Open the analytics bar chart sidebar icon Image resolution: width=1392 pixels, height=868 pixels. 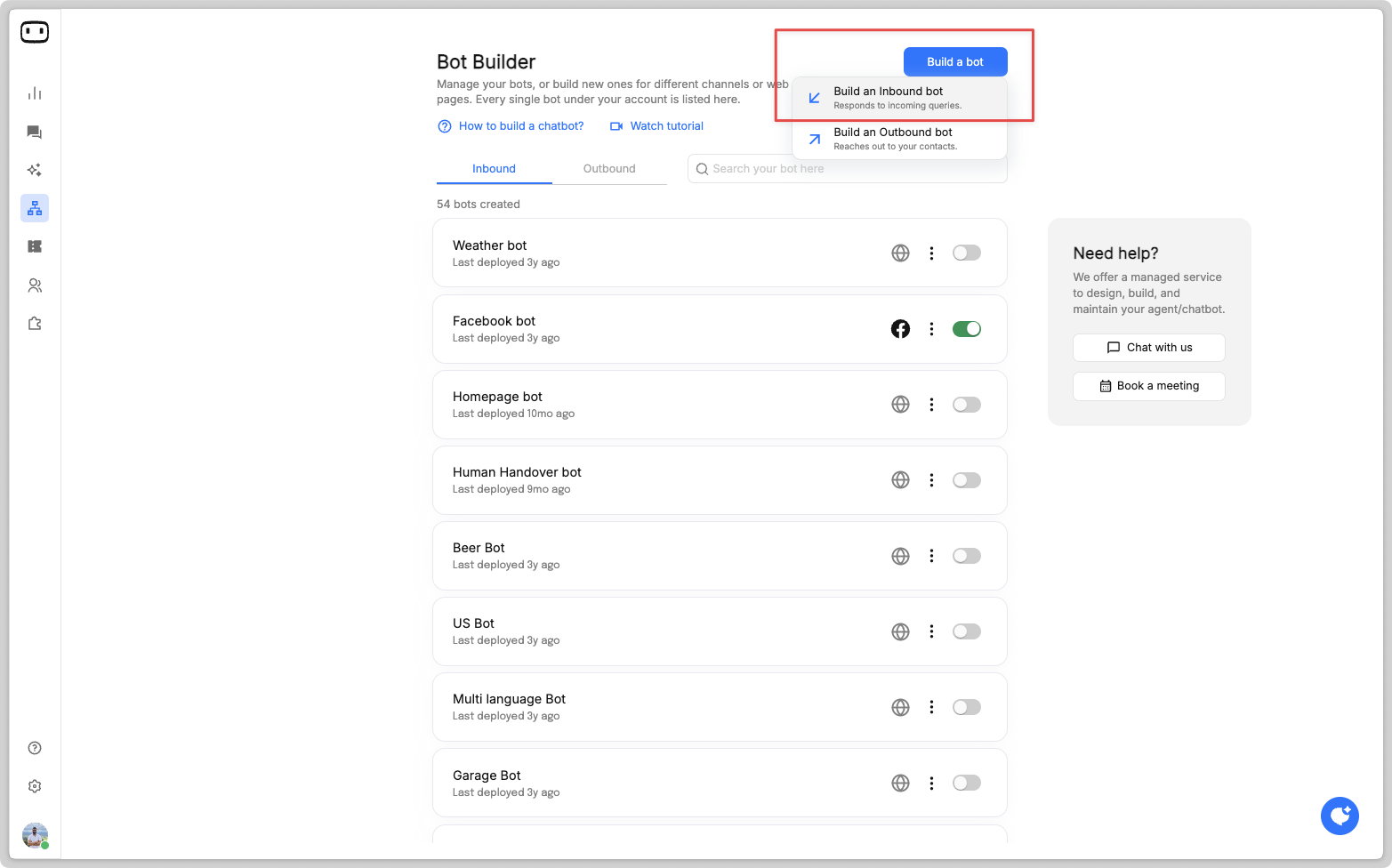click(x=35, y=93)
